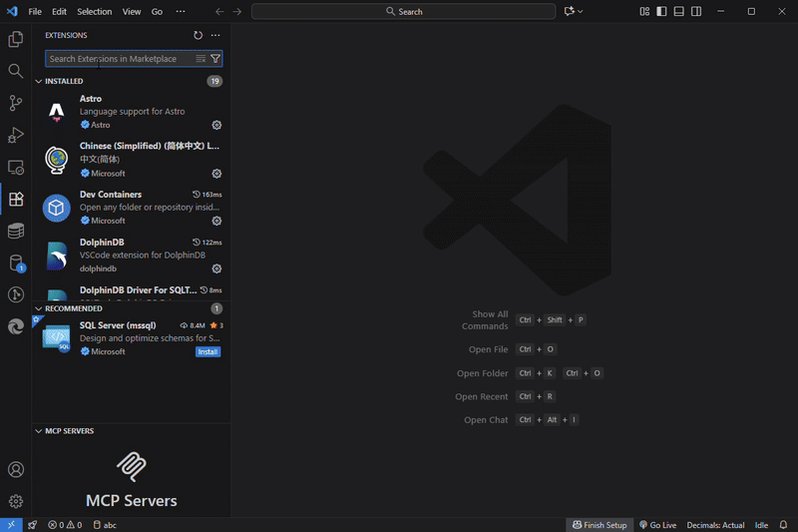Viewport: 798px width, 532px height.
Task: Open Run and Debug view
Action: (x=16, y=135)
